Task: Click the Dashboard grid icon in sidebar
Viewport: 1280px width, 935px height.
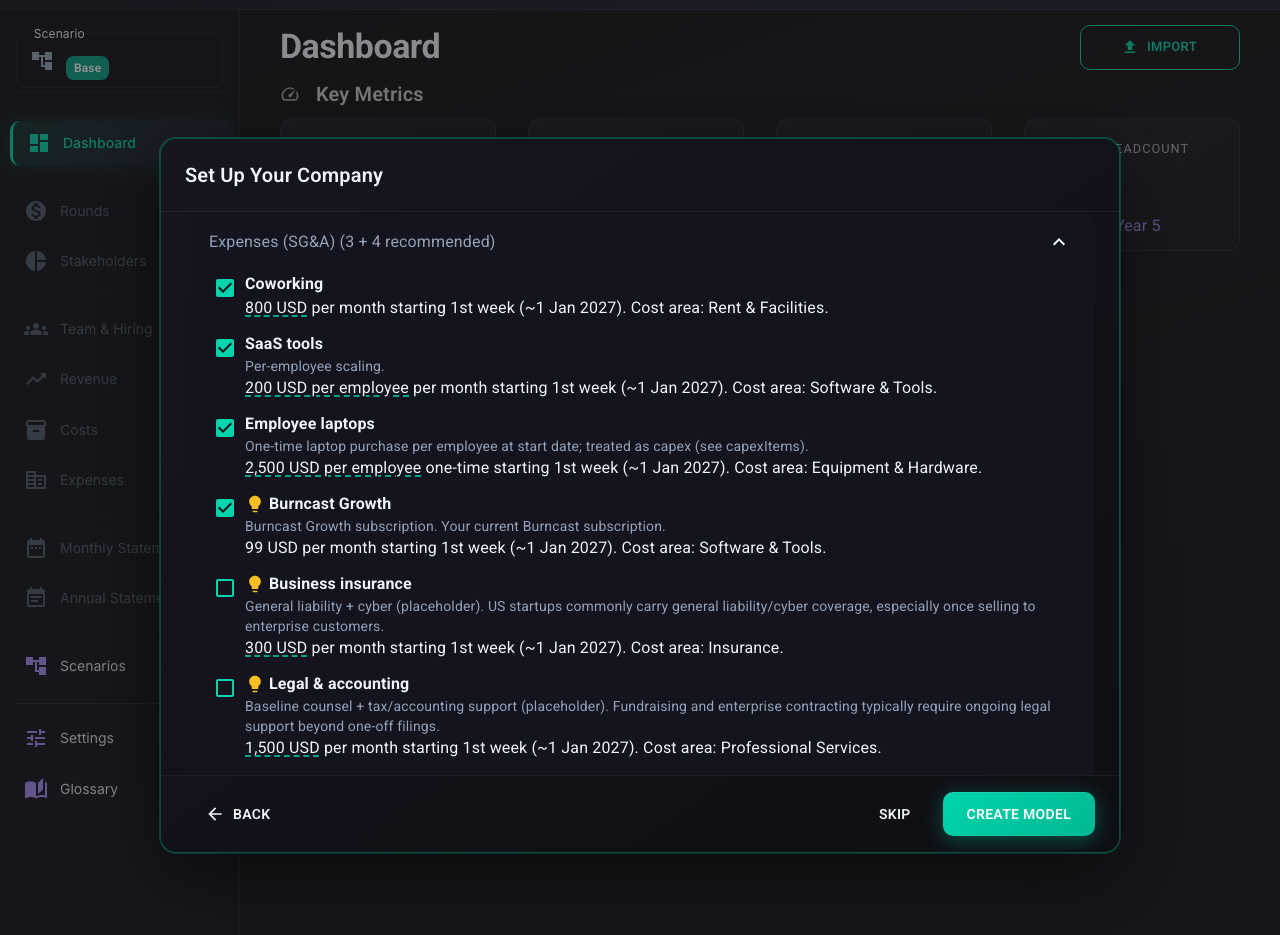Action: pyautogui.click(x=39, y=143)
